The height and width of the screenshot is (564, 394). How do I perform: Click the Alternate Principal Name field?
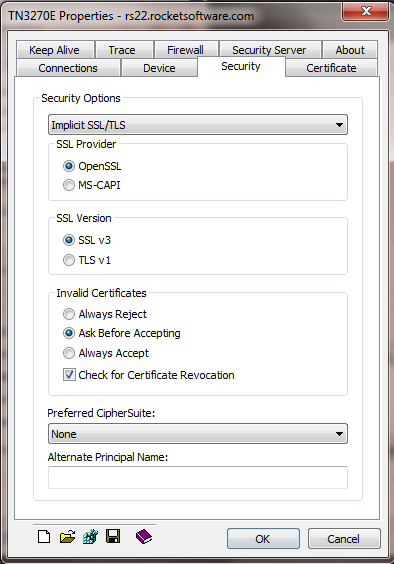click(198, 477)
